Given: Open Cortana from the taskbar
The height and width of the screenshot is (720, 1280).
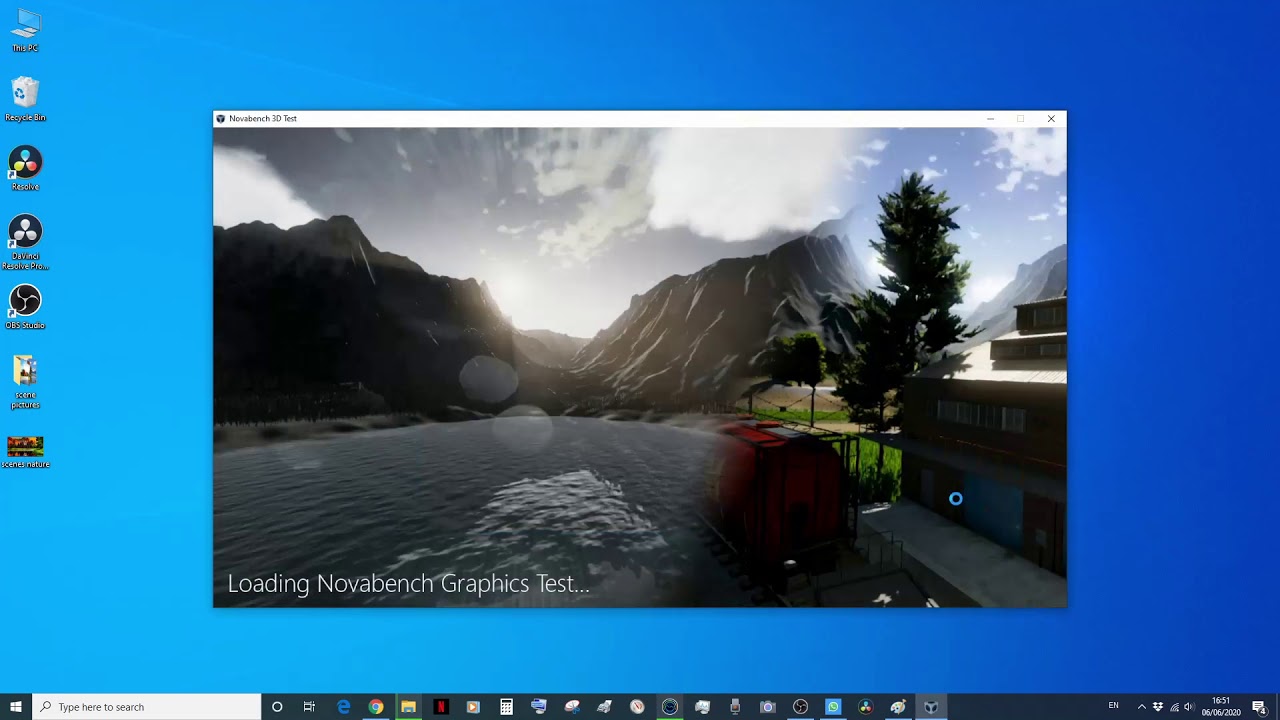Looking at the screenshot, I should 277,707.
